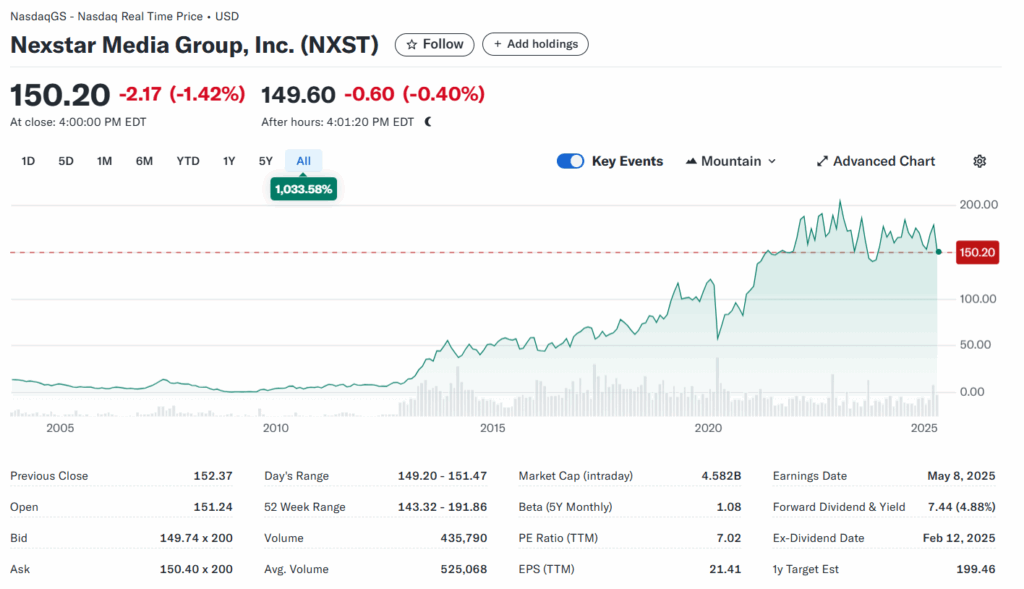Click the star icon on Follow button
Viewport: 1024px width, 589px height.
click(412, 44)
